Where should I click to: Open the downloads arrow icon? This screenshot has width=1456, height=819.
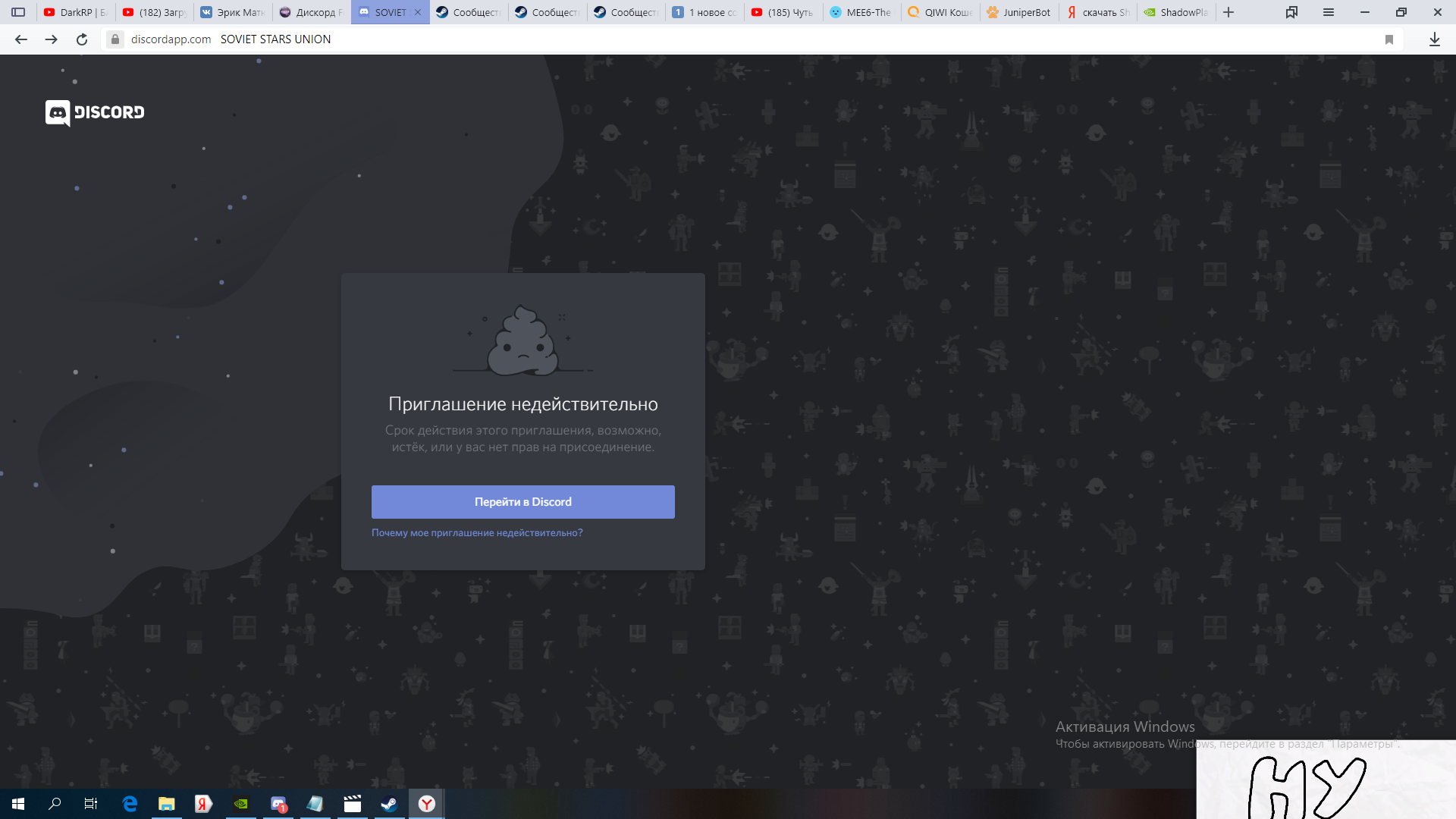click(x=1434, y=39)
